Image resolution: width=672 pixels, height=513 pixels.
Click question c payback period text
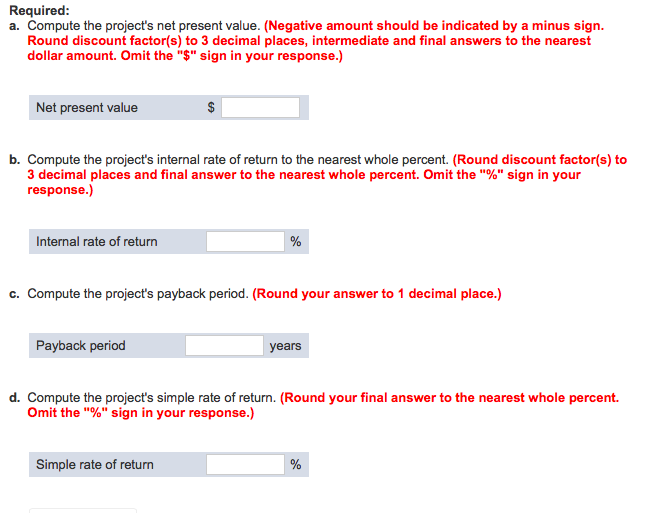(x=138, y=294)
